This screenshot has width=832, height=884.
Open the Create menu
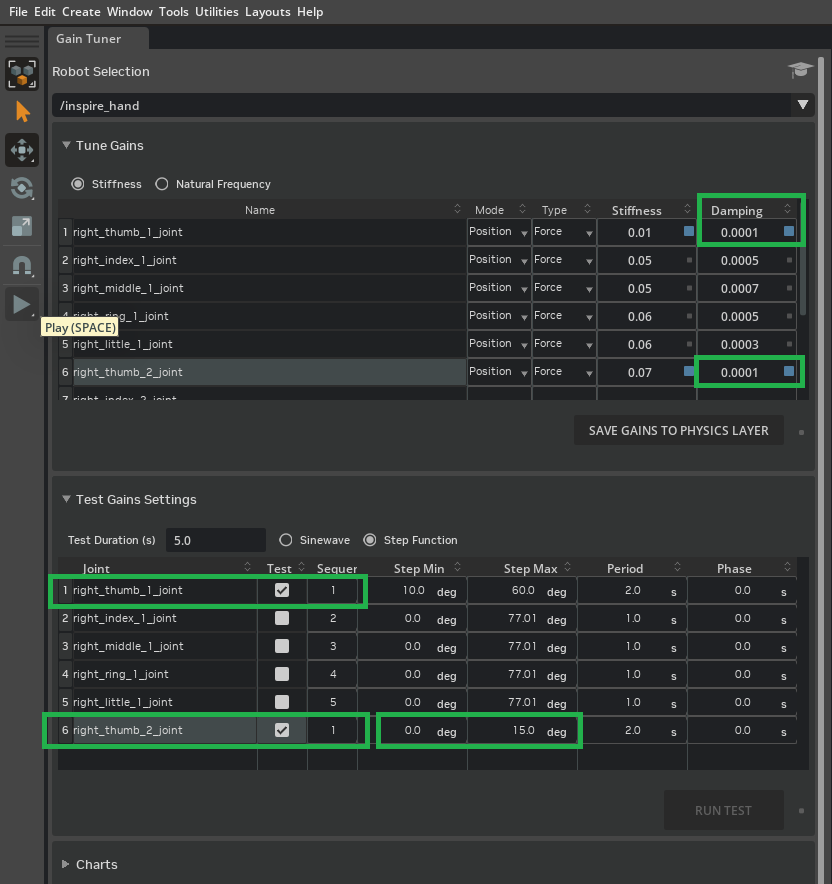(x=81, y=11)
